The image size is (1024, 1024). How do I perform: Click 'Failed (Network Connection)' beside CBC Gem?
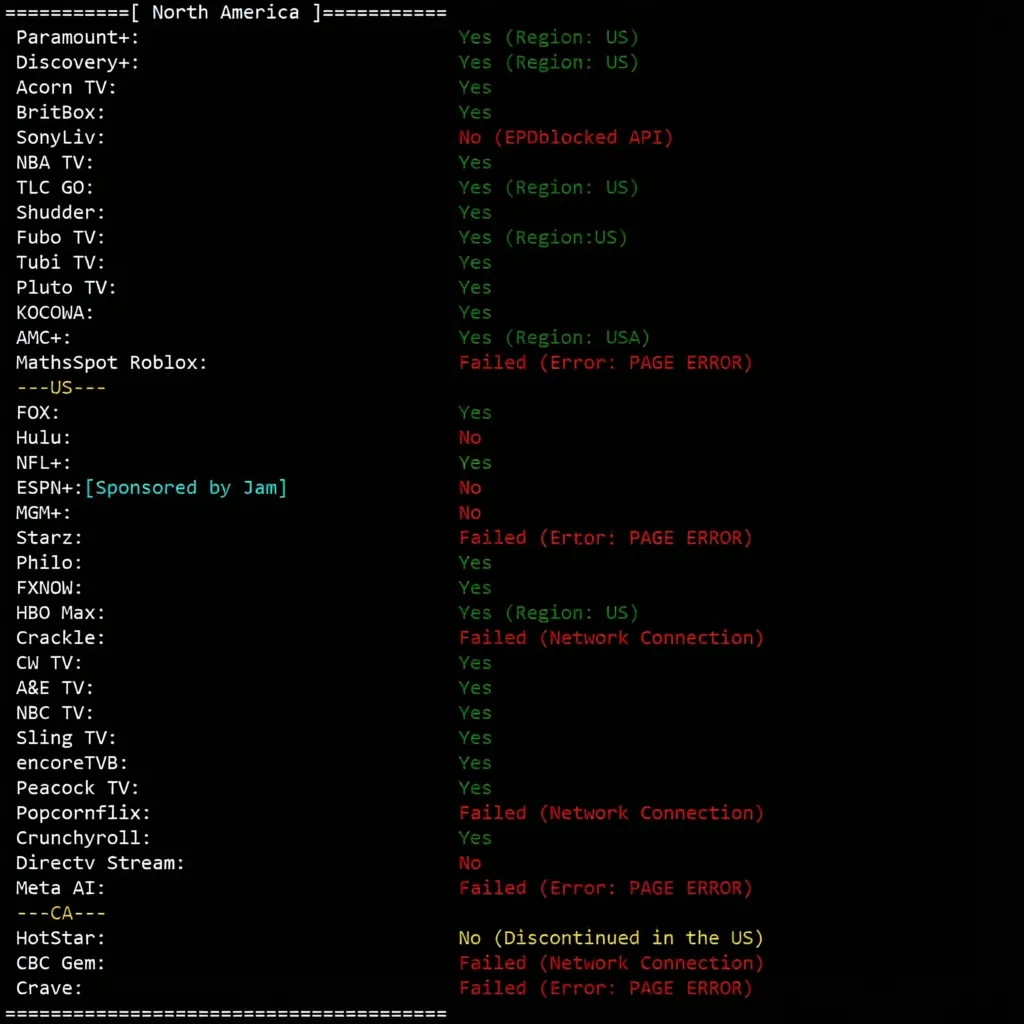click(x=611, y=963)
